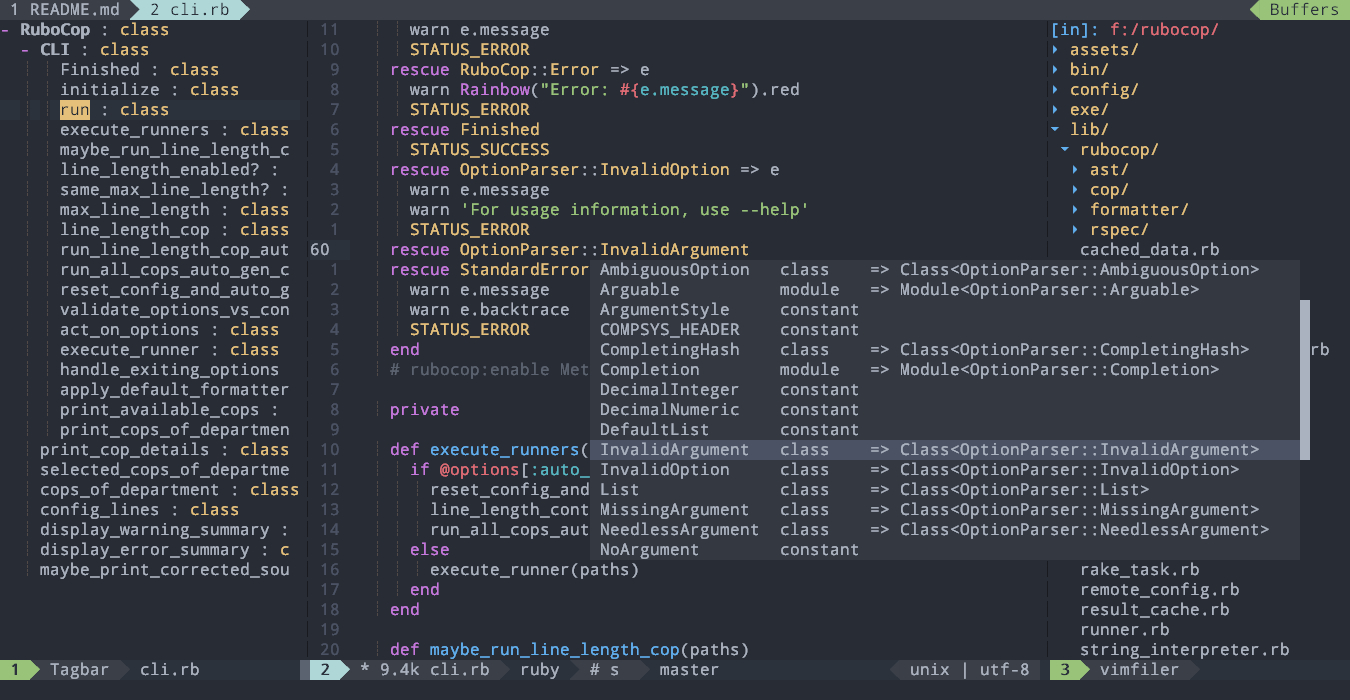1350x700 pixels.
Task: Click the f:/rubocop/ path header in vimfiler
Action: (x=1165, y=30)
